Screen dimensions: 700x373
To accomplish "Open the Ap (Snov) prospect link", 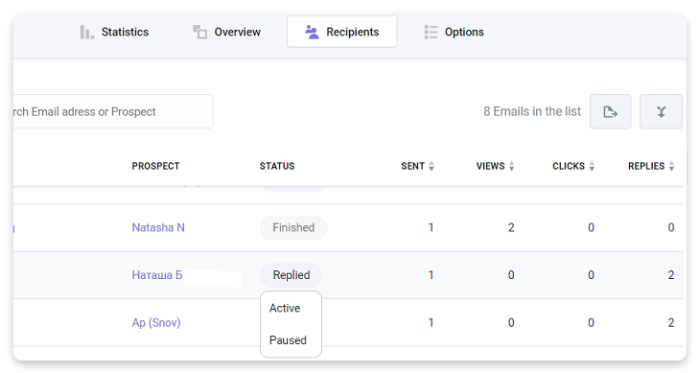I will pyautogui.click(x=156, y=323).
